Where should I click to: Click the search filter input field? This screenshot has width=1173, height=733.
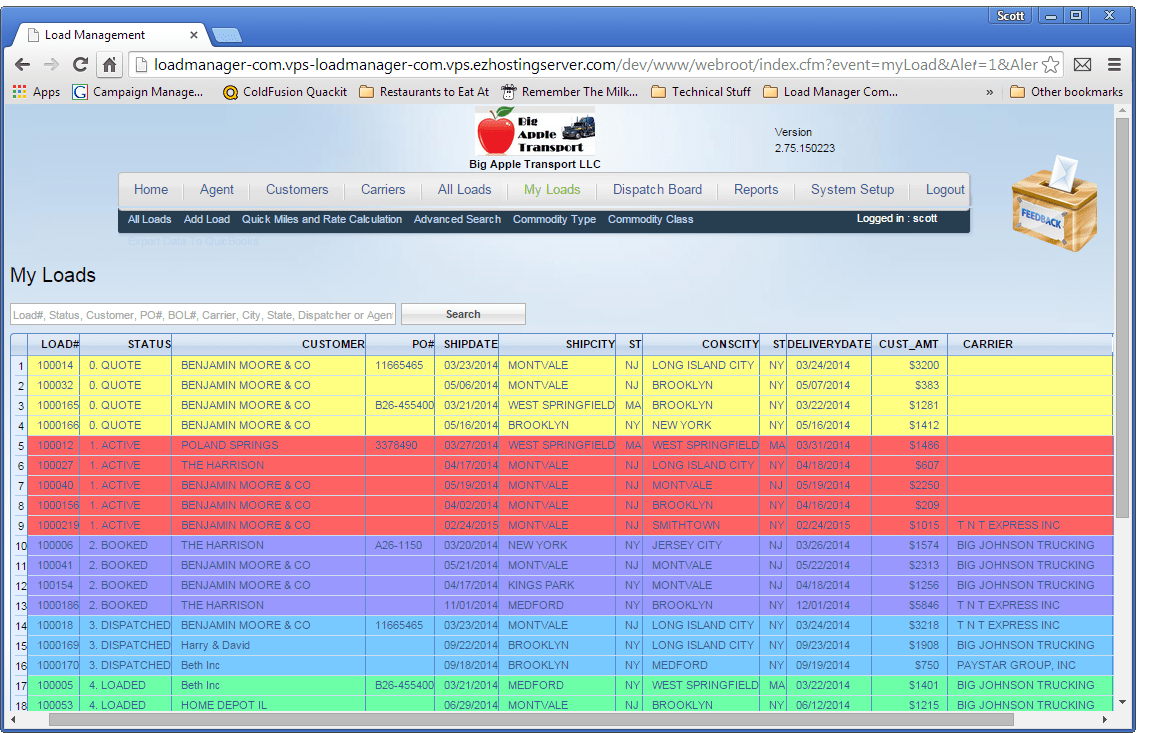pos(200,313)
